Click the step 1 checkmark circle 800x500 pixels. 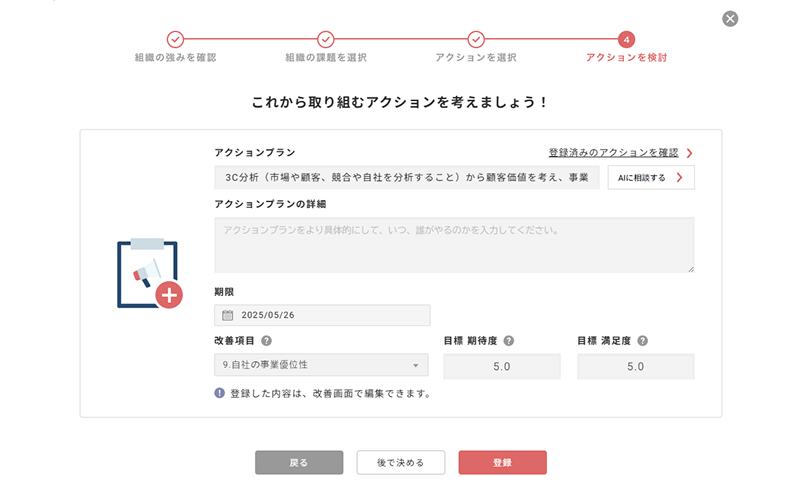click(175, 39)
